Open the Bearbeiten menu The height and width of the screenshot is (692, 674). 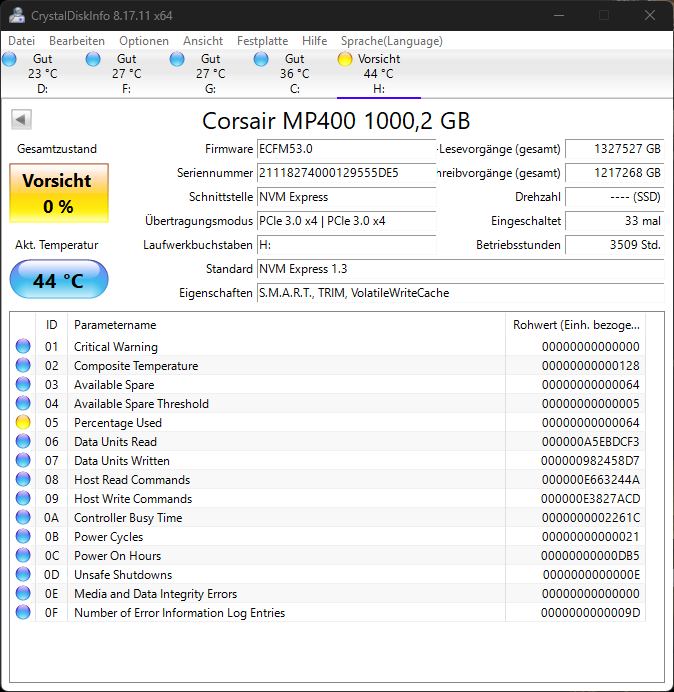click(77, 41)
